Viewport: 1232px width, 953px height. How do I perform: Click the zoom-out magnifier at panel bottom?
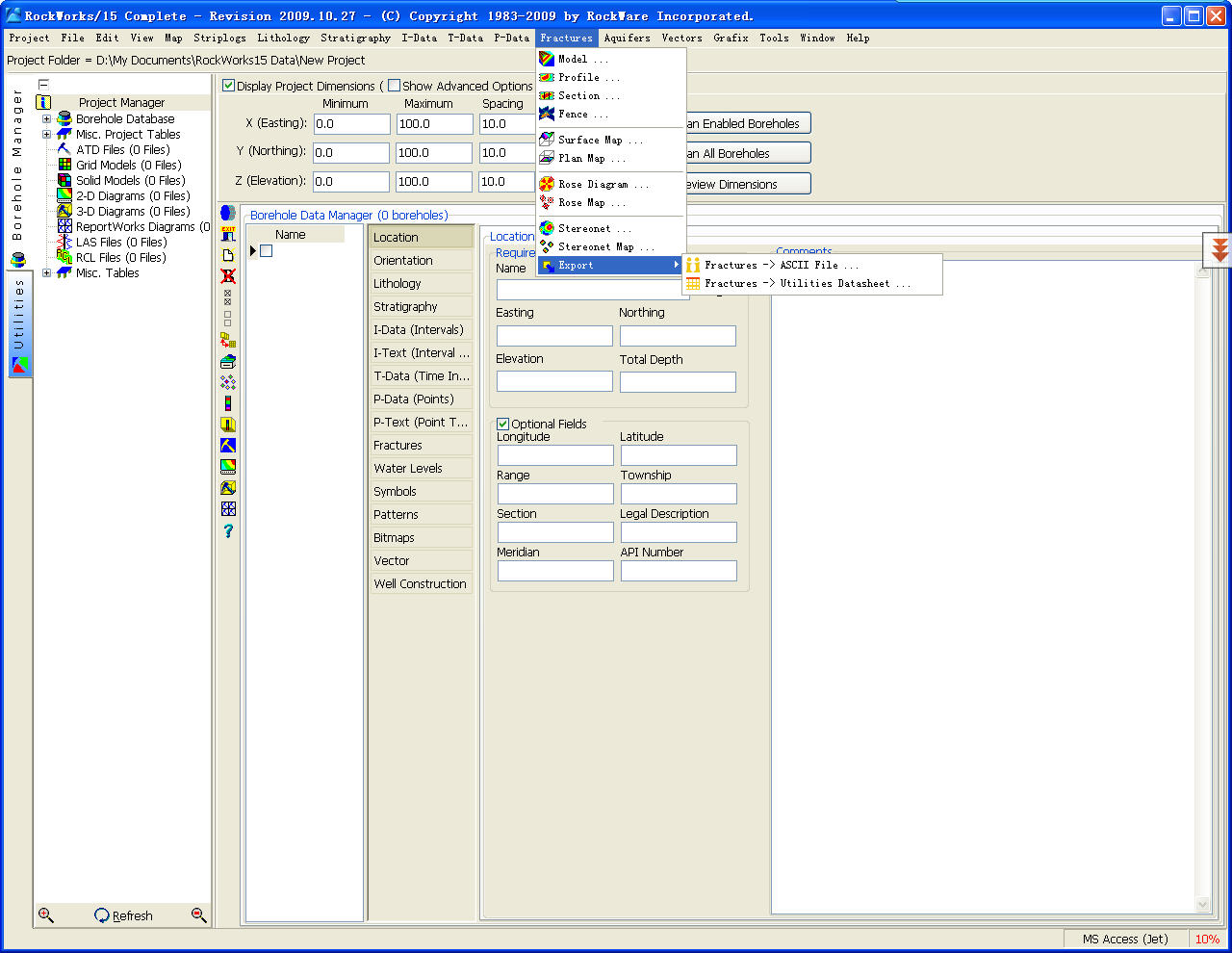(x=199, y=915)
